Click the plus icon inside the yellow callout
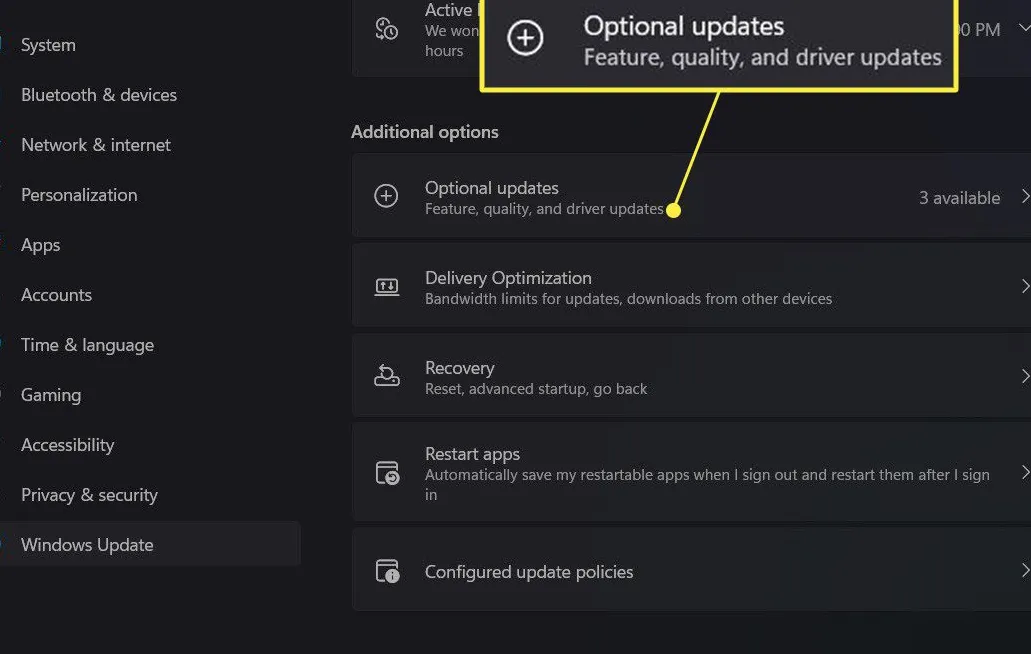1031x654 pixels. (x=524, y=38)
